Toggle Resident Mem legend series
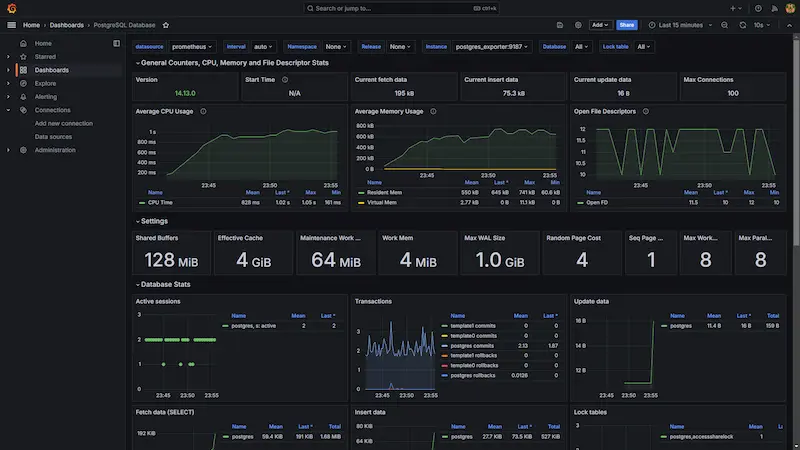The width and height of the screenshot is (800, 450). click(x=384, y=192)
